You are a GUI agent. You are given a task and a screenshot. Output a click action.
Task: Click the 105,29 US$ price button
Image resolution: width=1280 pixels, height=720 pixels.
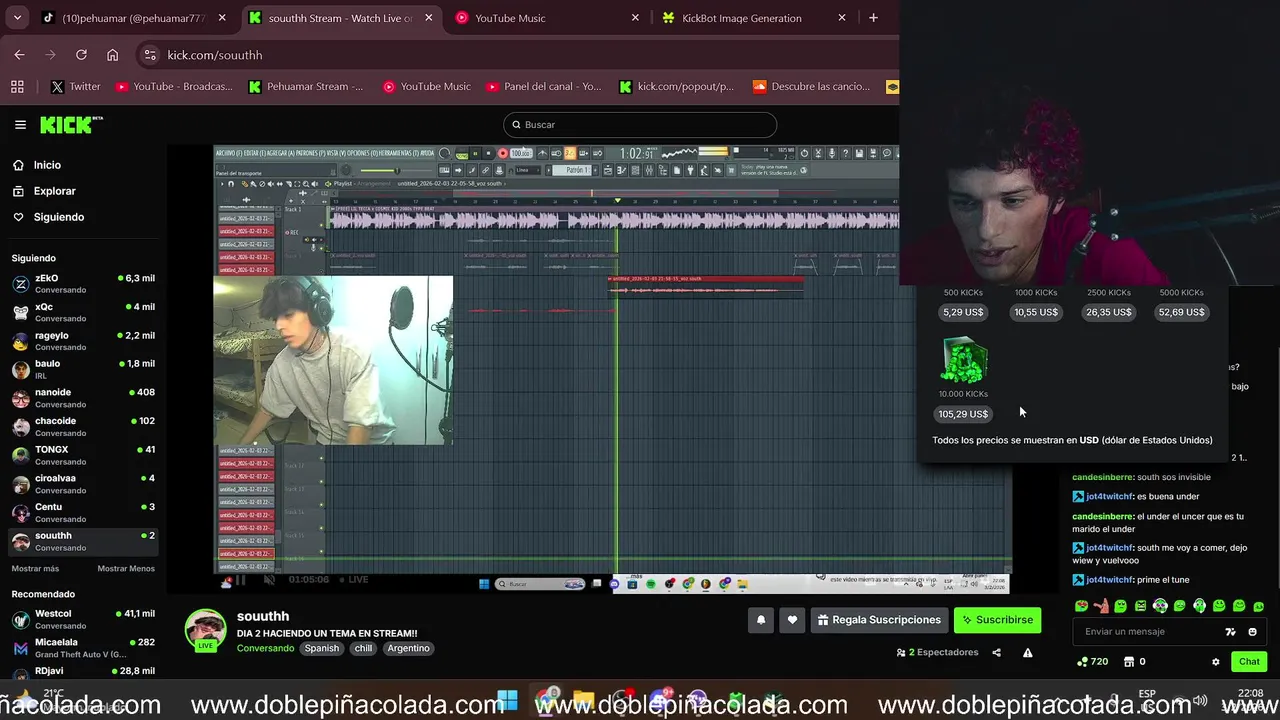point(963,414)
